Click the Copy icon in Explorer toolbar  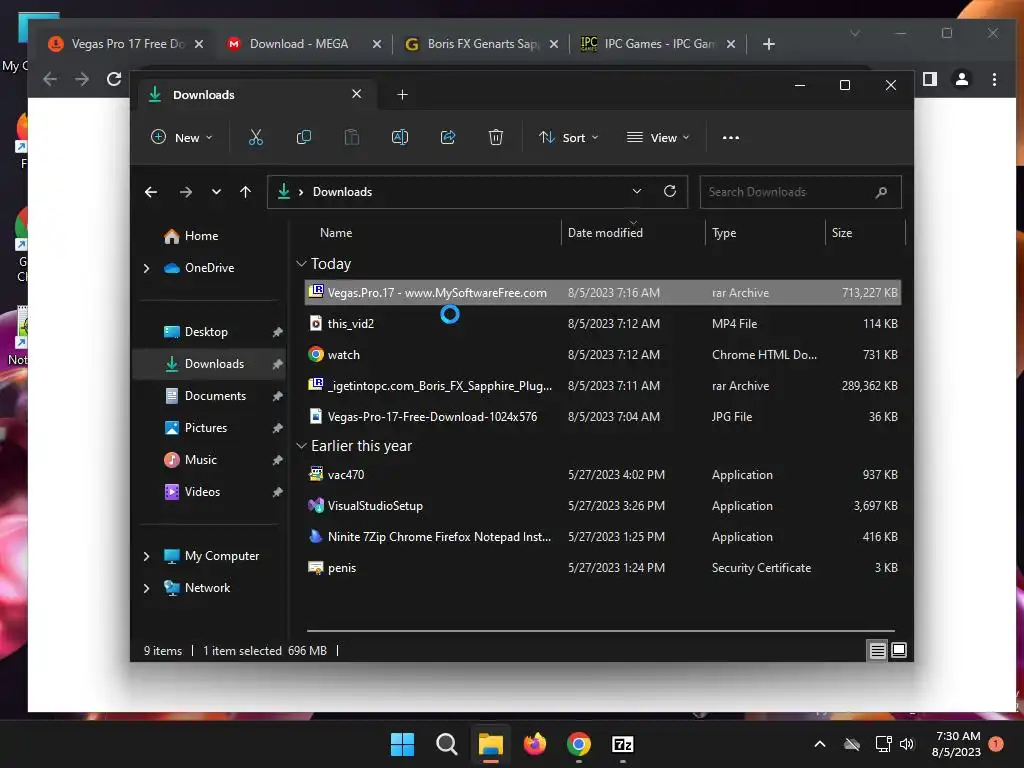(x=304, y=137)
